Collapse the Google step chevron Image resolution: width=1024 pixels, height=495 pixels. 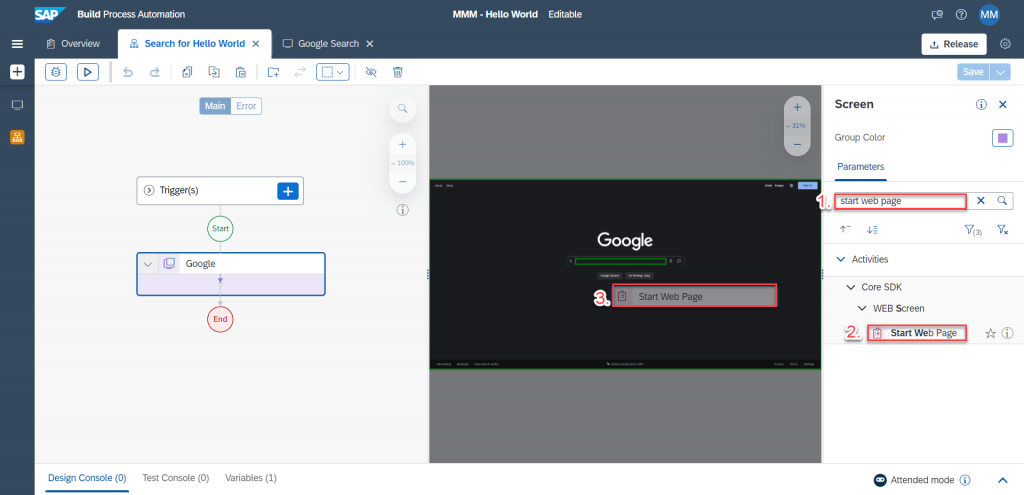click(148, 264)
